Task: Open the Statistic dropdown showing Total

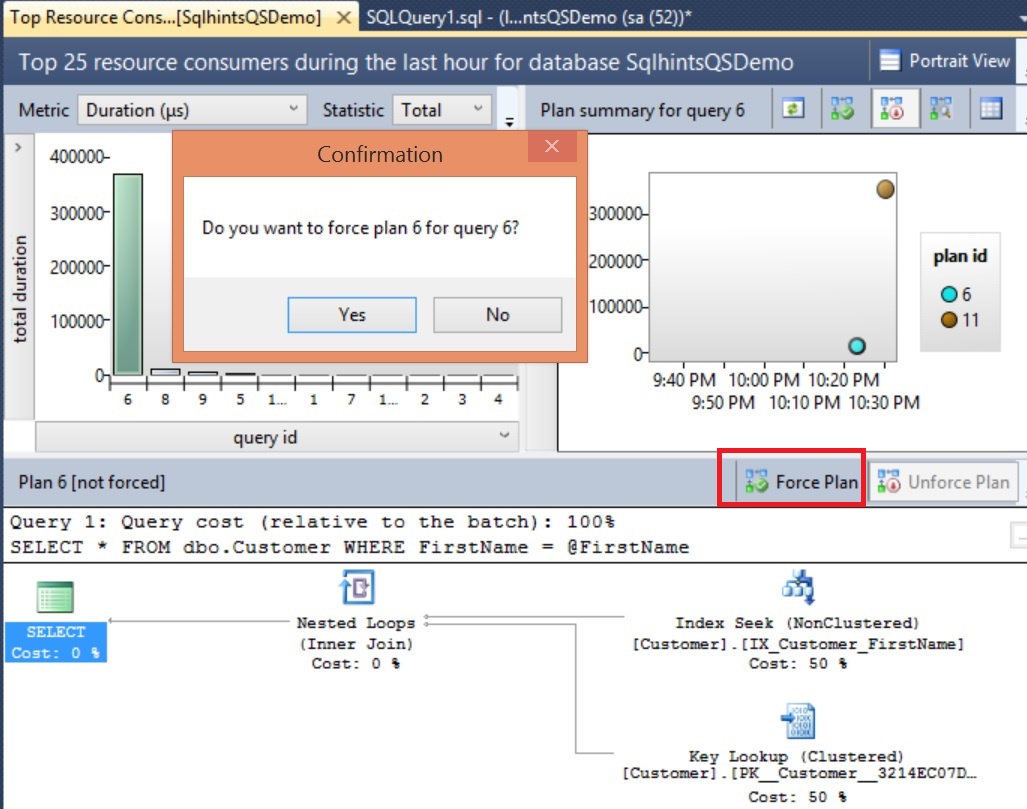Action: pyautogui.click(x=444, y=110)
